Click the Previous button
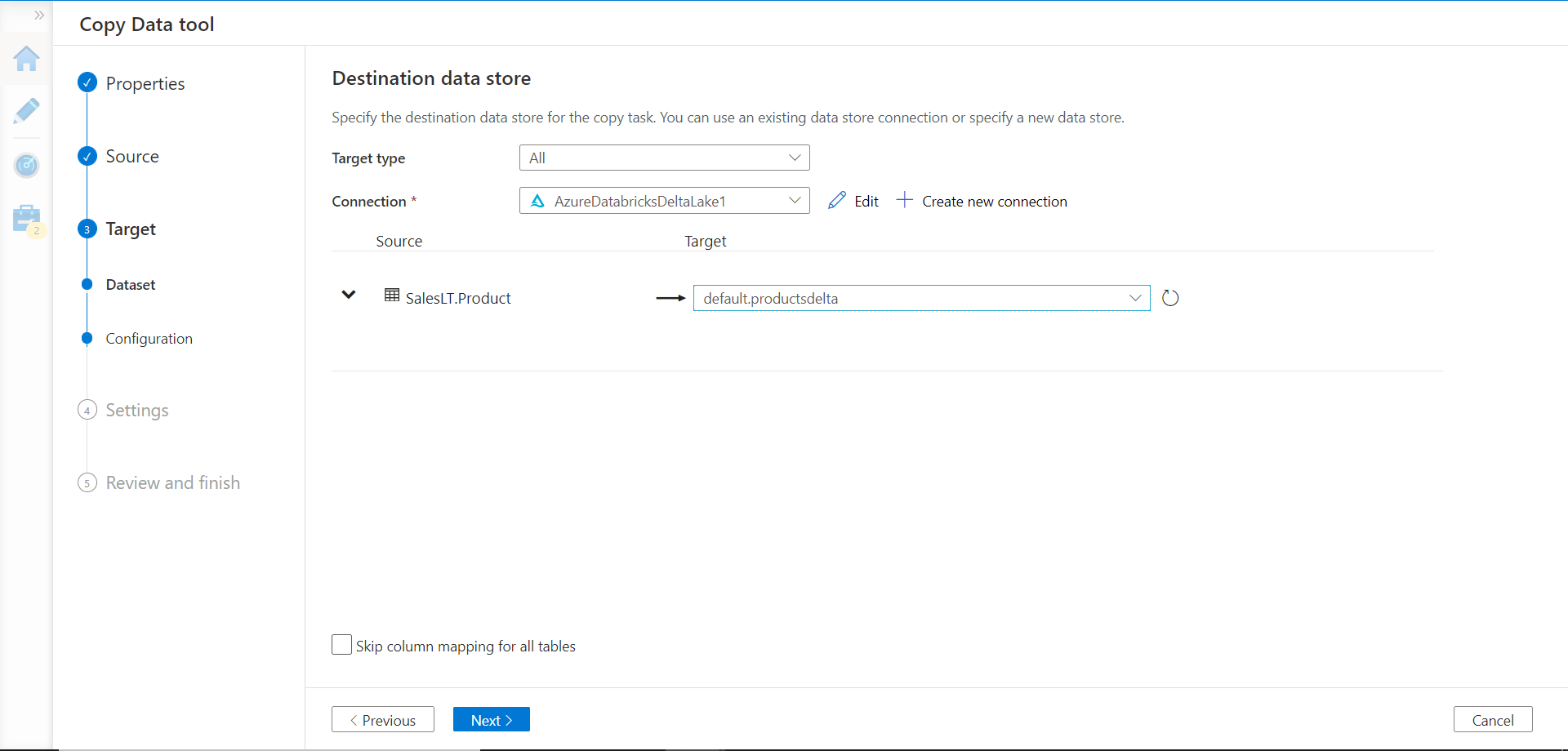This screenshot has height=751, width=1568. pos(382,720)
